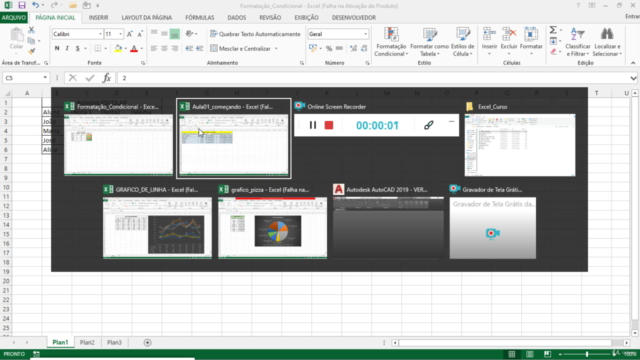Open the ARQUIVO tab
This screenshot has width=640, height=360.
pos(13,18)
